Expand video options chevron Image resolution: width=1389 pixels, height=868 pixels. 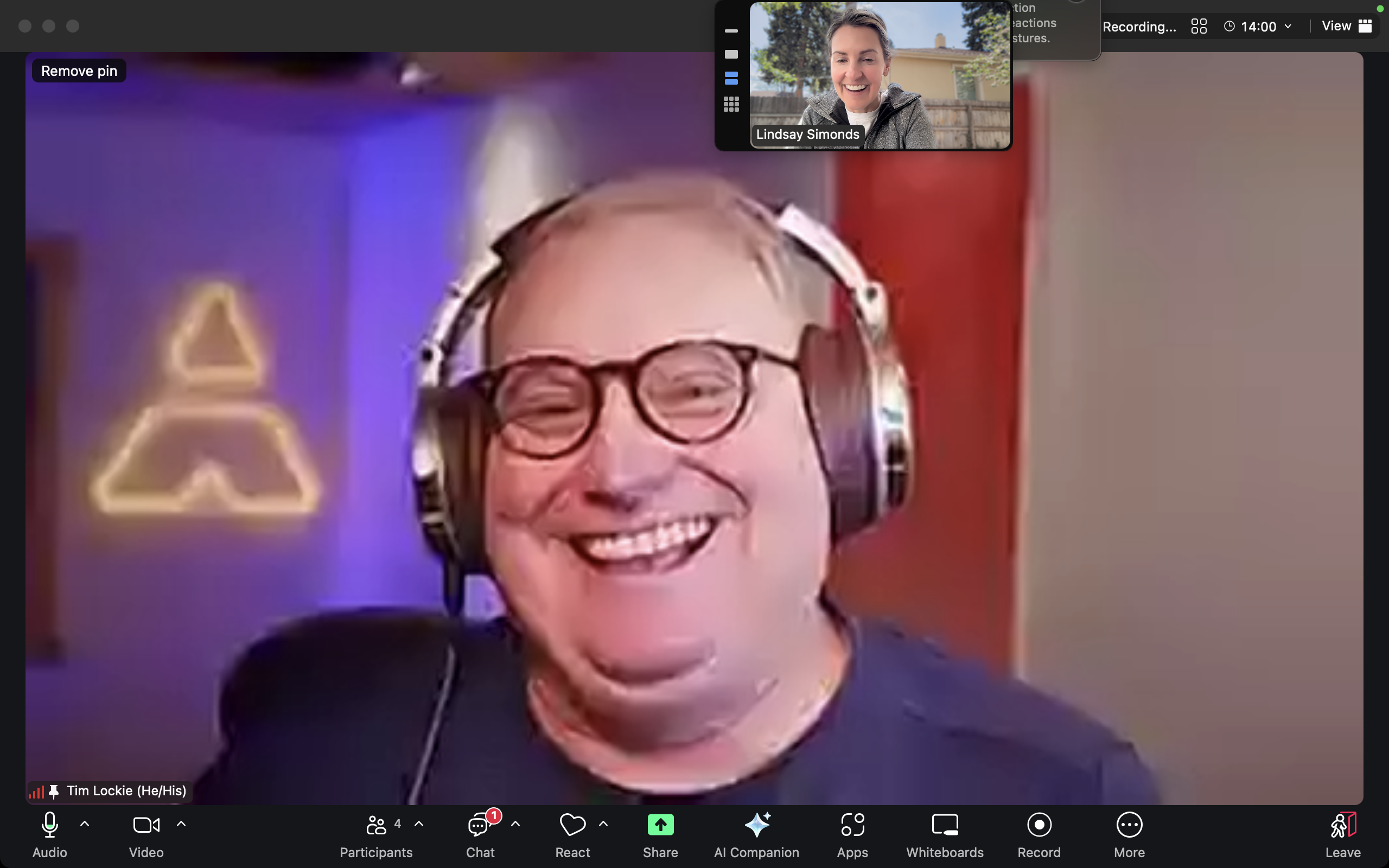tap(181, 825)
